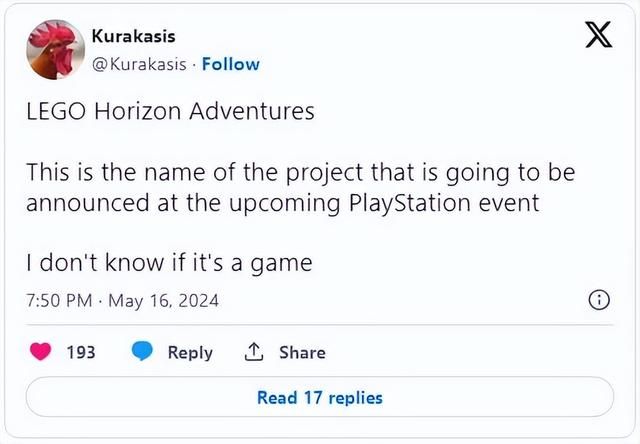Viewport: 640px width, 444px height.
Task: Open the X logo link
Action: click(x=598, y=37)
